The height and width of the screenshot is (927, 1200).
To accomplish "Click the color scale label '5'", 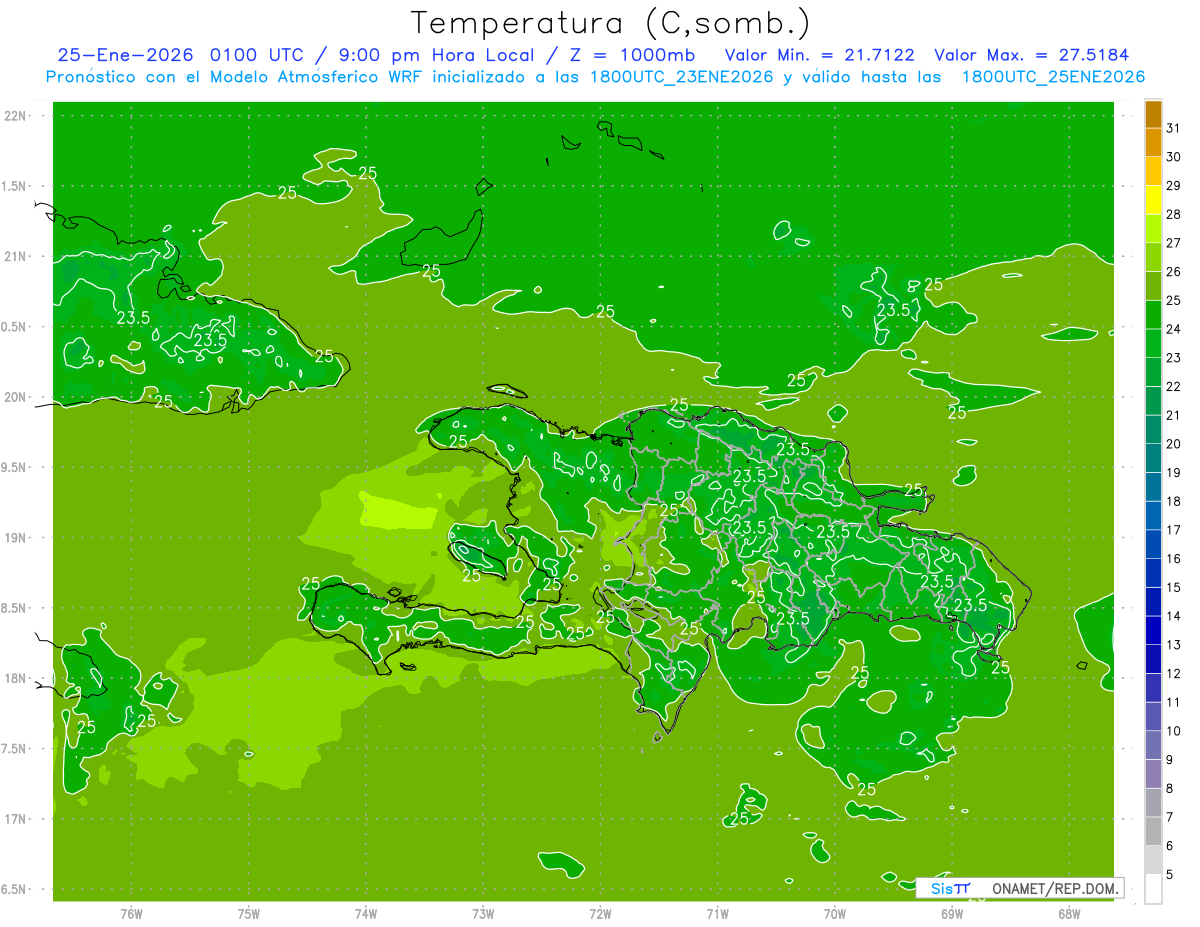I will (1170, 874).
